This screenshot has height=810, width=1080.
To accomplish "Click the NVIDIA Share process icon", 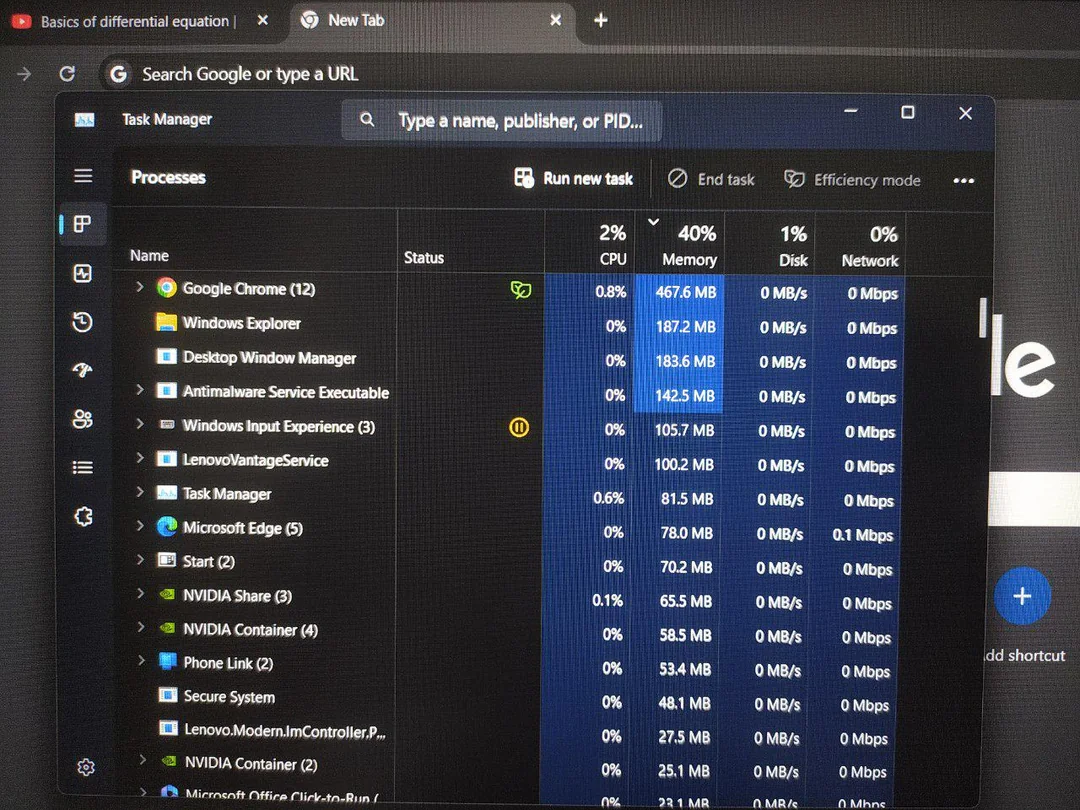I will 167,594.
